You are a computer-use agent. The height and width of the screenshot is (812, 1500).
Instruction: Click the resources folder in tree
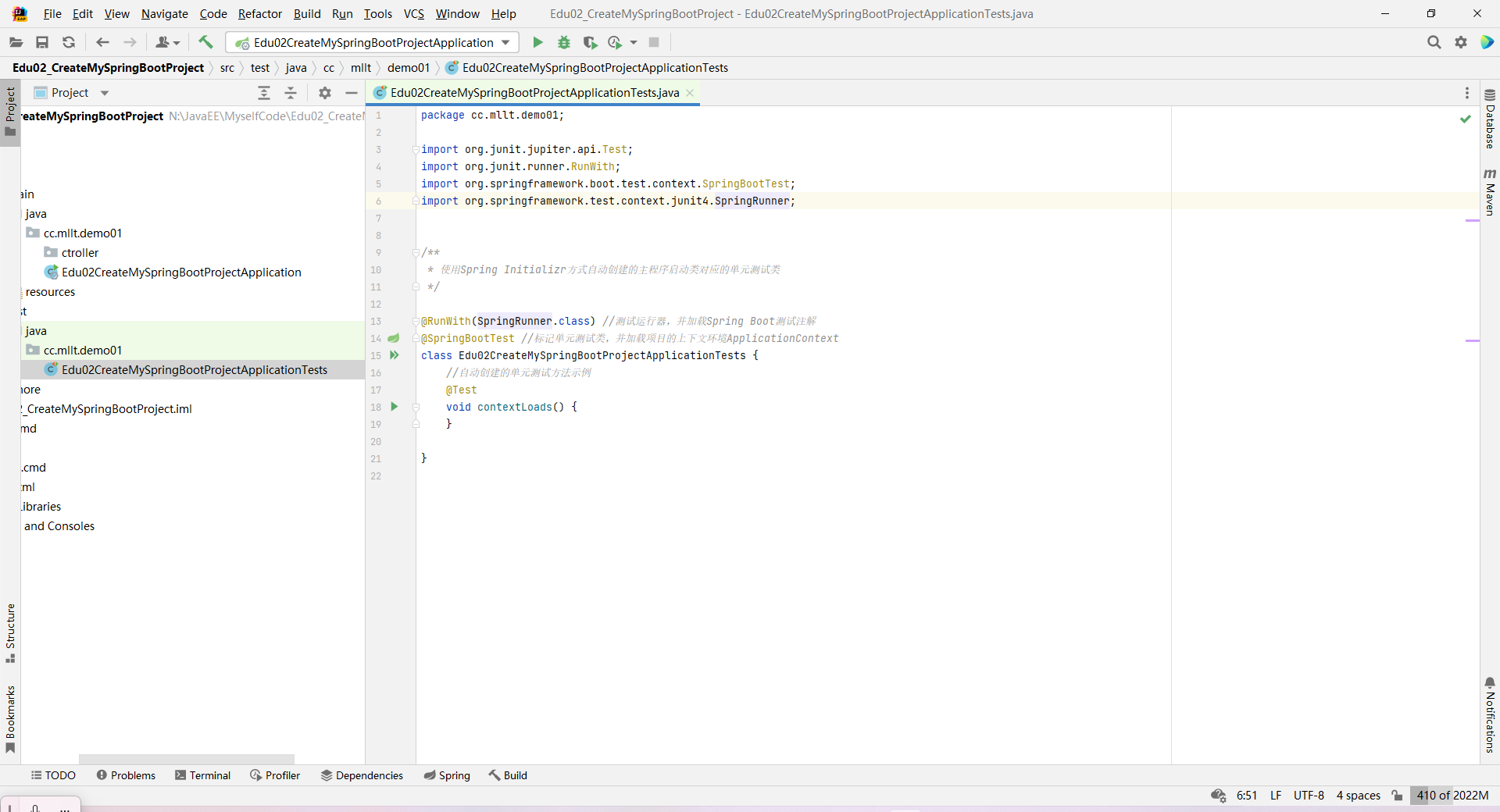pyautogui.click(x=50, y=292)
